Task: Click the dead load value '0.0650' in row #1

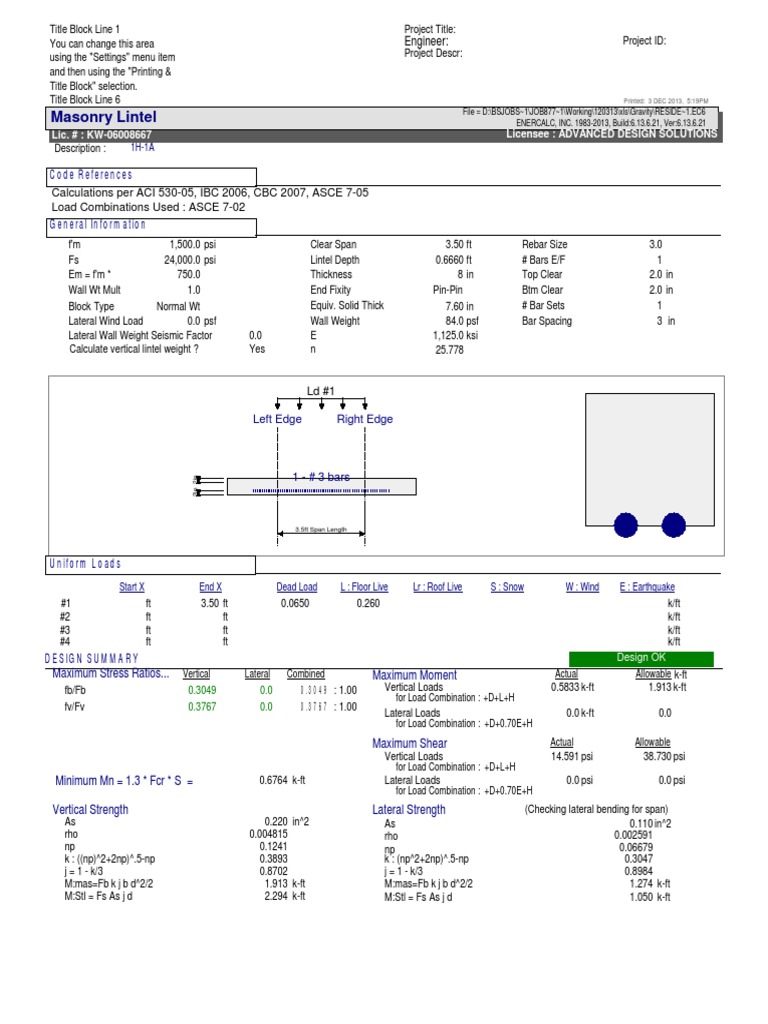Action: click(295, 603)
